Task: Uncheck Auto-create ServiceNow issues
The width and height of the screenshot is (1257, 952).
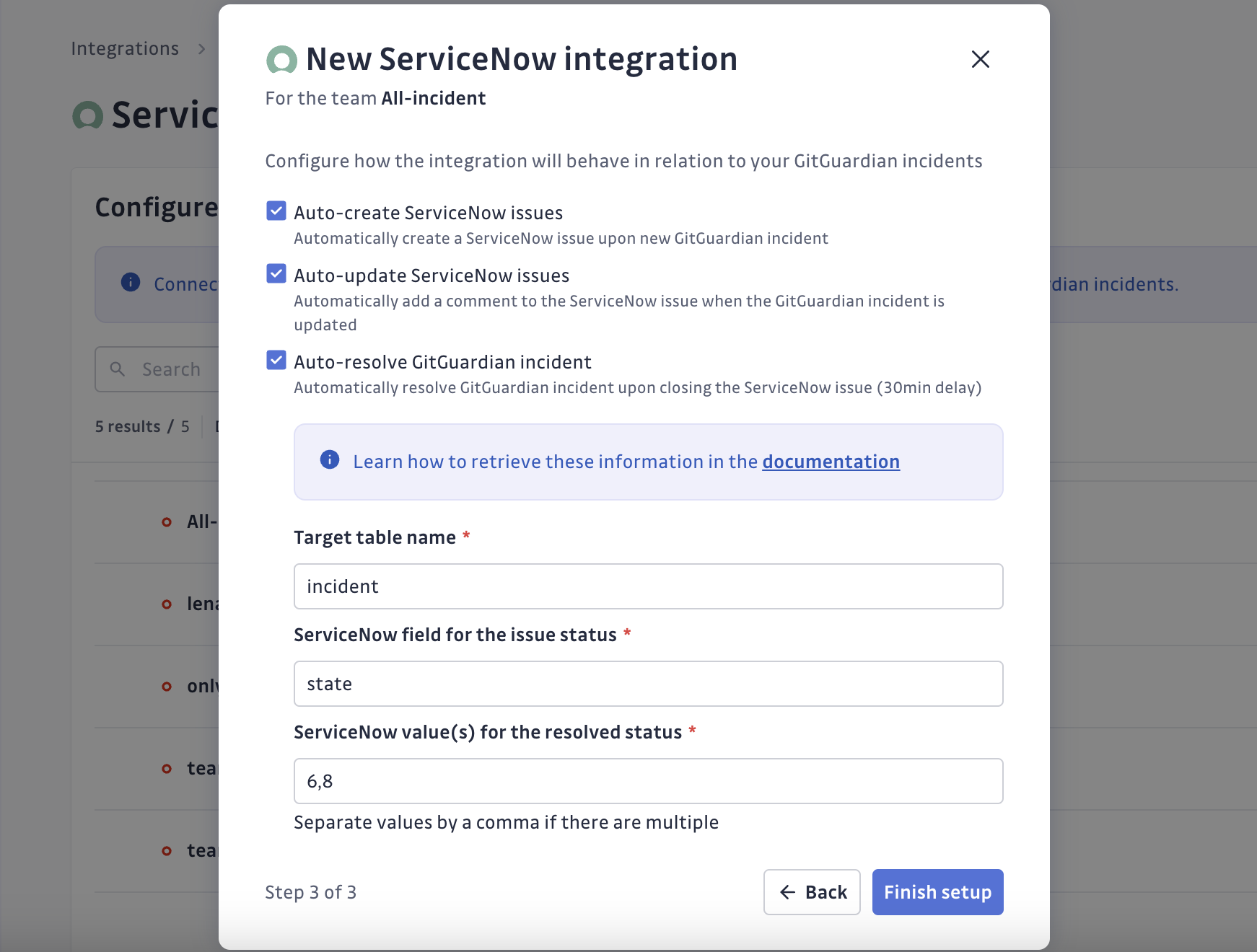Action: [x=276, y=211]
